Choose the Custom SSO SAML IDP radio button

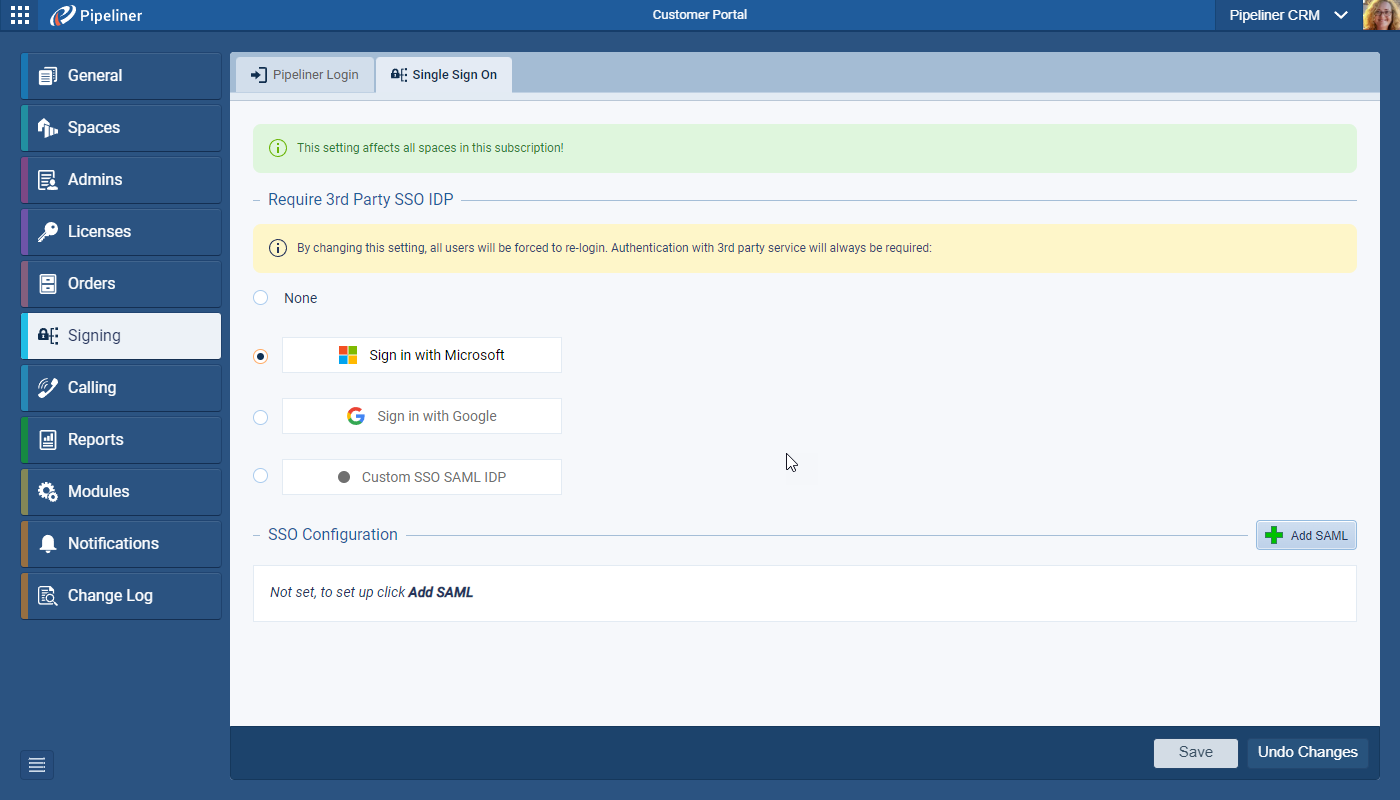click(x=261, y=476)
